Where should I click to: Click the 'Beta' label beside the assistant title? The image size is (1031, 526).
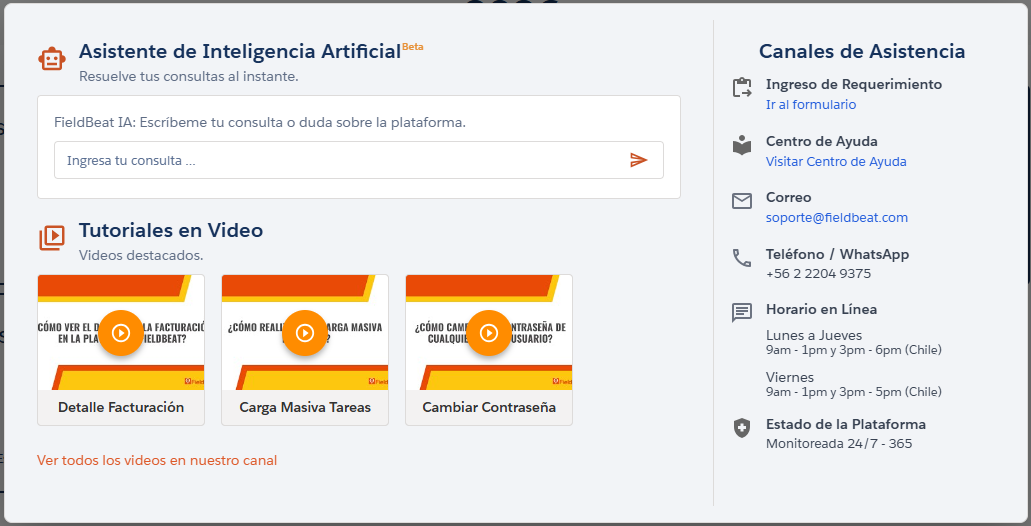[412, 47]
